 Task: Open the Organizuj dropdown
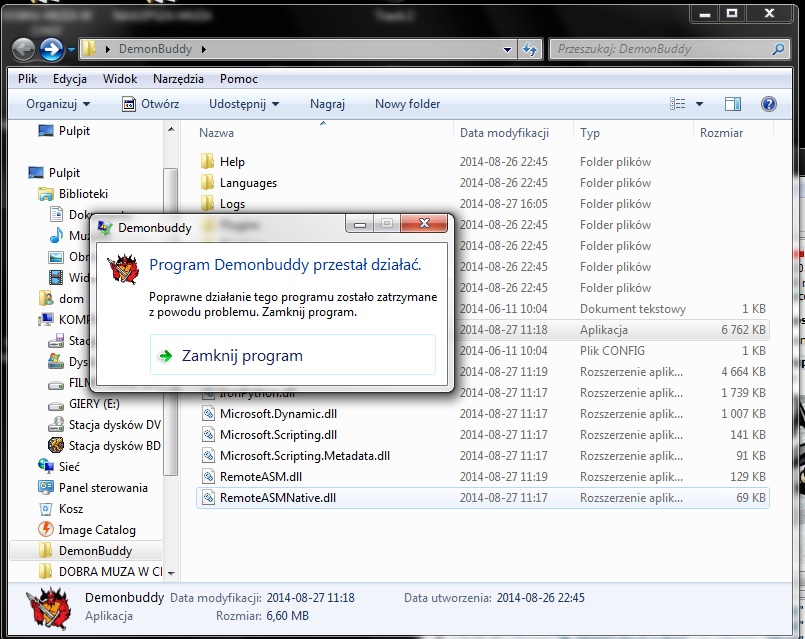pyautogui.click(x=58, y=104)
